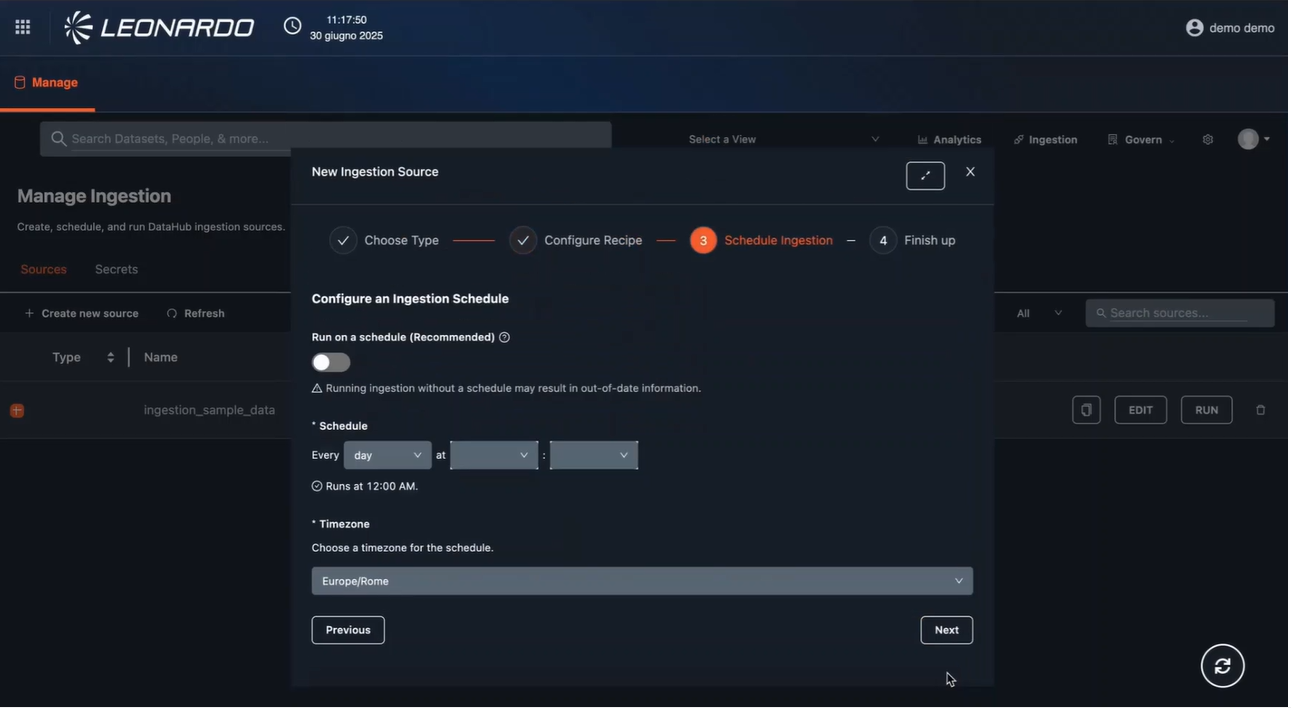Open the settings gear icon
The width and height of the screenshot is (1291, 708).
click(1208, 140)
